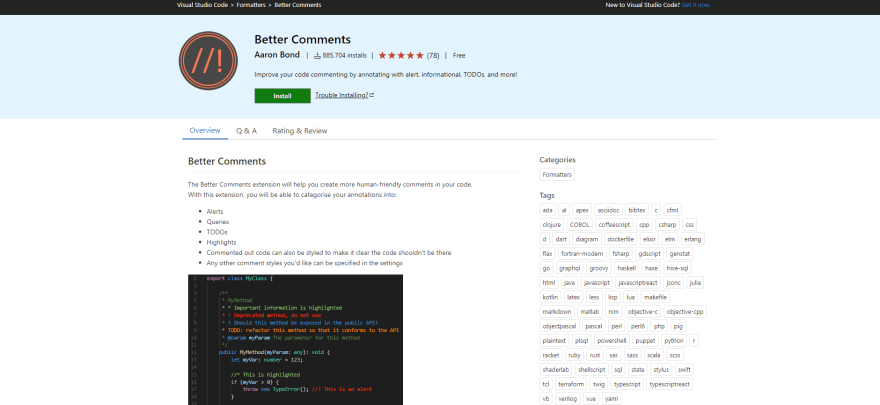
Task: Select the bibtex tag
Action: point(637,210)
